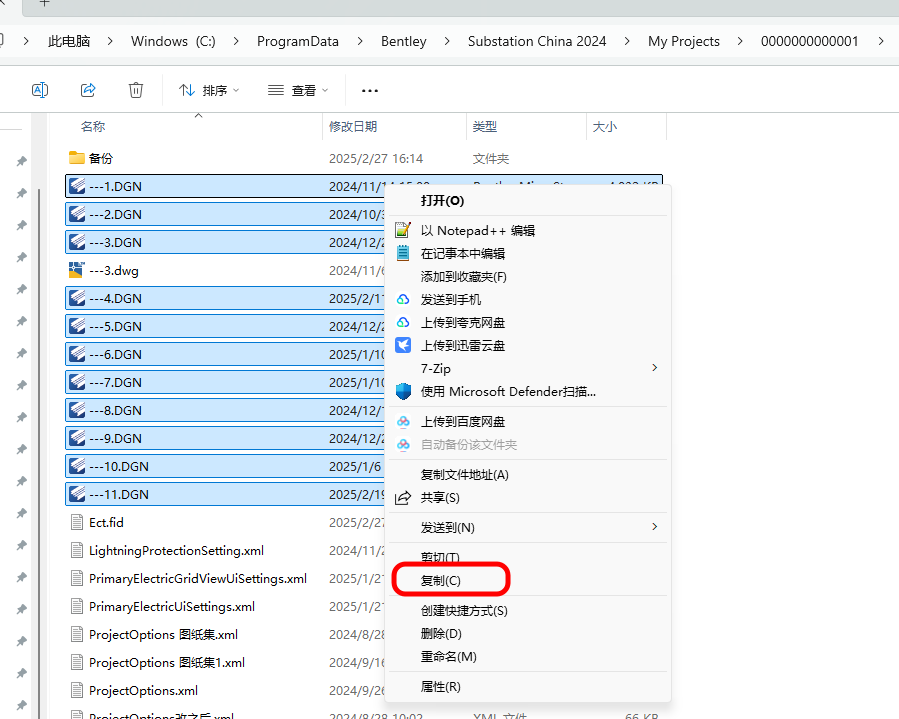Click the Rename icon in toolbar
Screen dimensions: 899x719
tap(40, 90)
